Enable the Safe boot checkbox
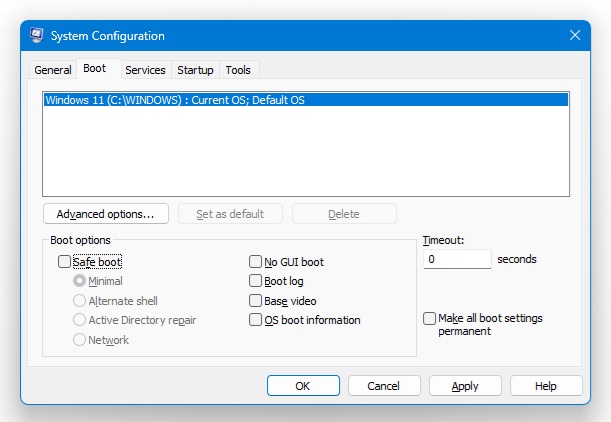The height and width of the screenshot is (422, 611). point(65,262)
